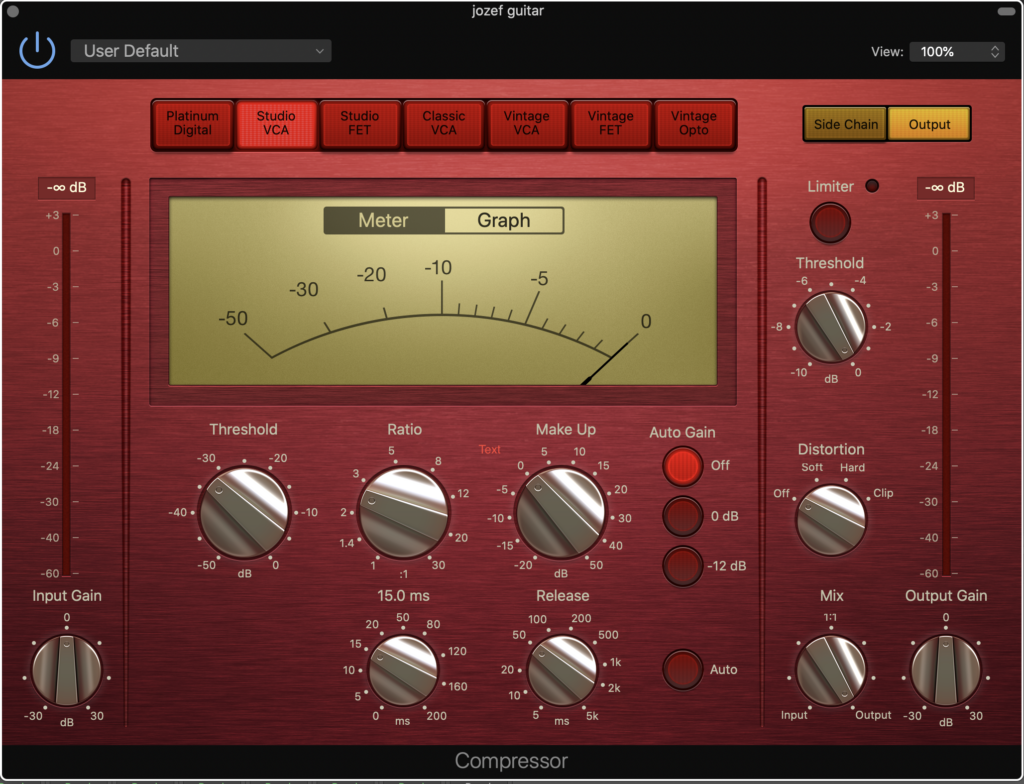Select the Studio FET compressor model

tap(360, 123)
